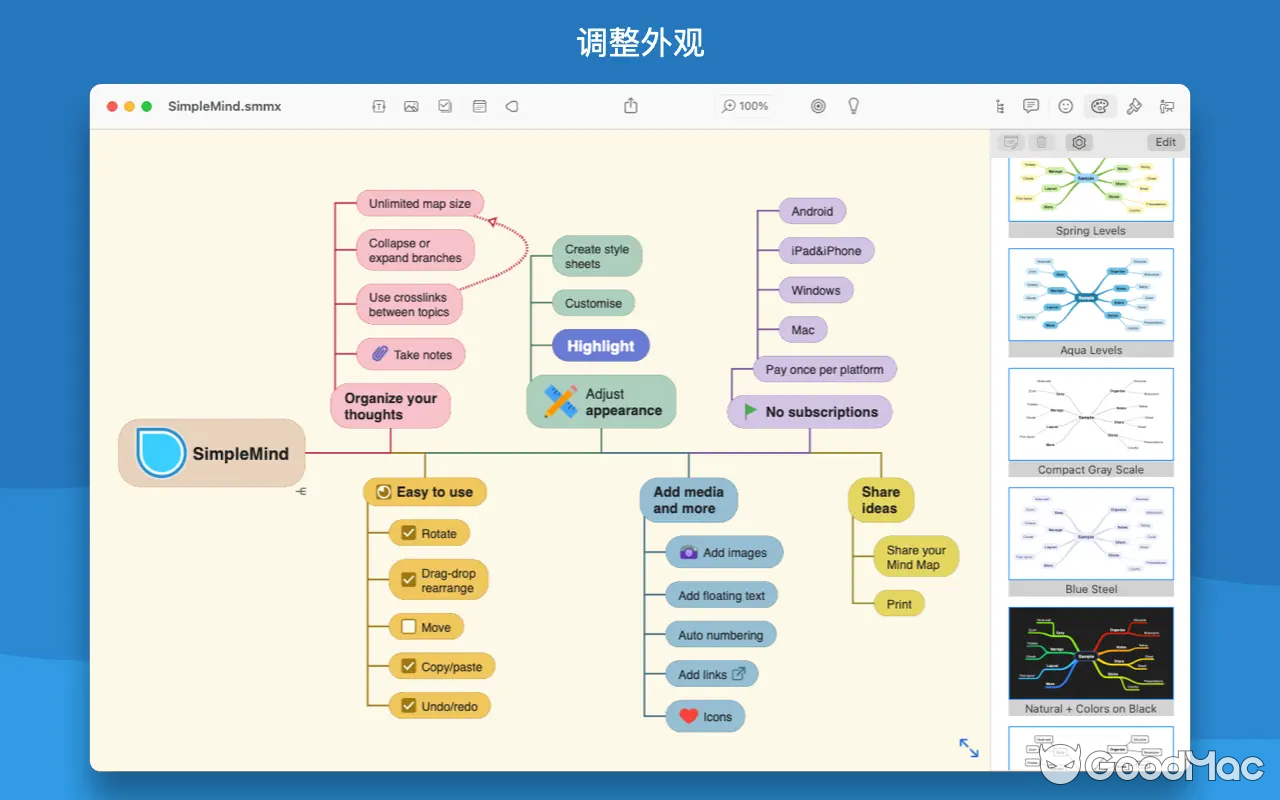
Task: Select the Highlight node
Action: coord(601,345)
